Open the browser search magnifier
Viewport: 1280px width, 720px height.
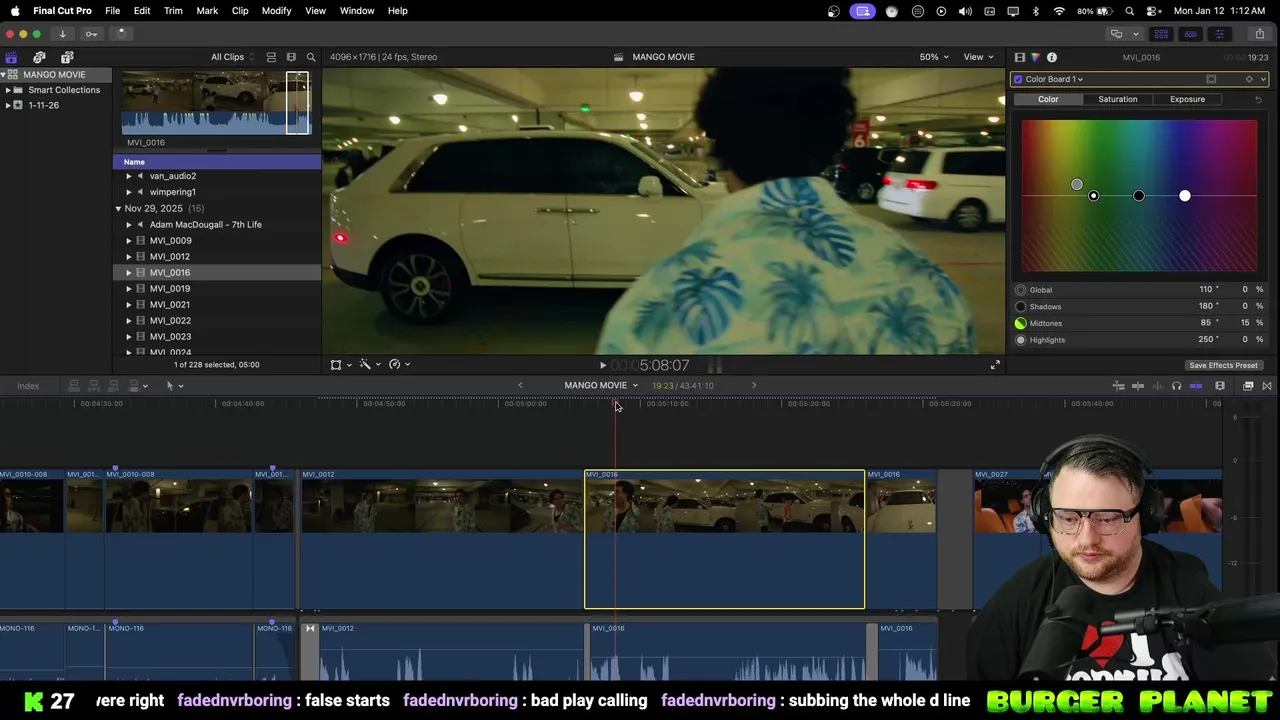pos(311,57)
